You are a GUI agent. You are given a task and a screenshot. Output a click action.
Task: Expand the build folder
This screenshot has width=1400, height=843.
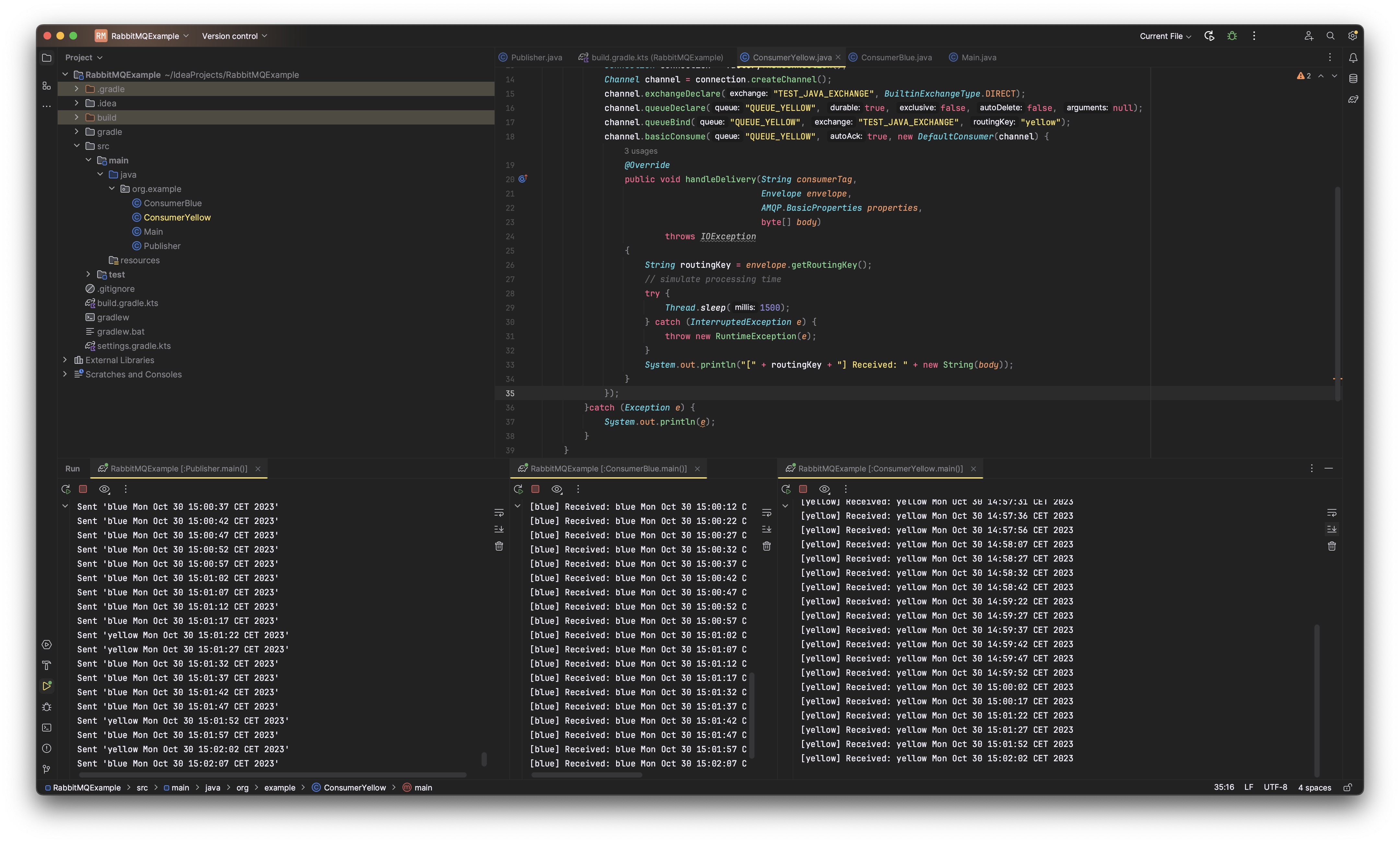76,117
